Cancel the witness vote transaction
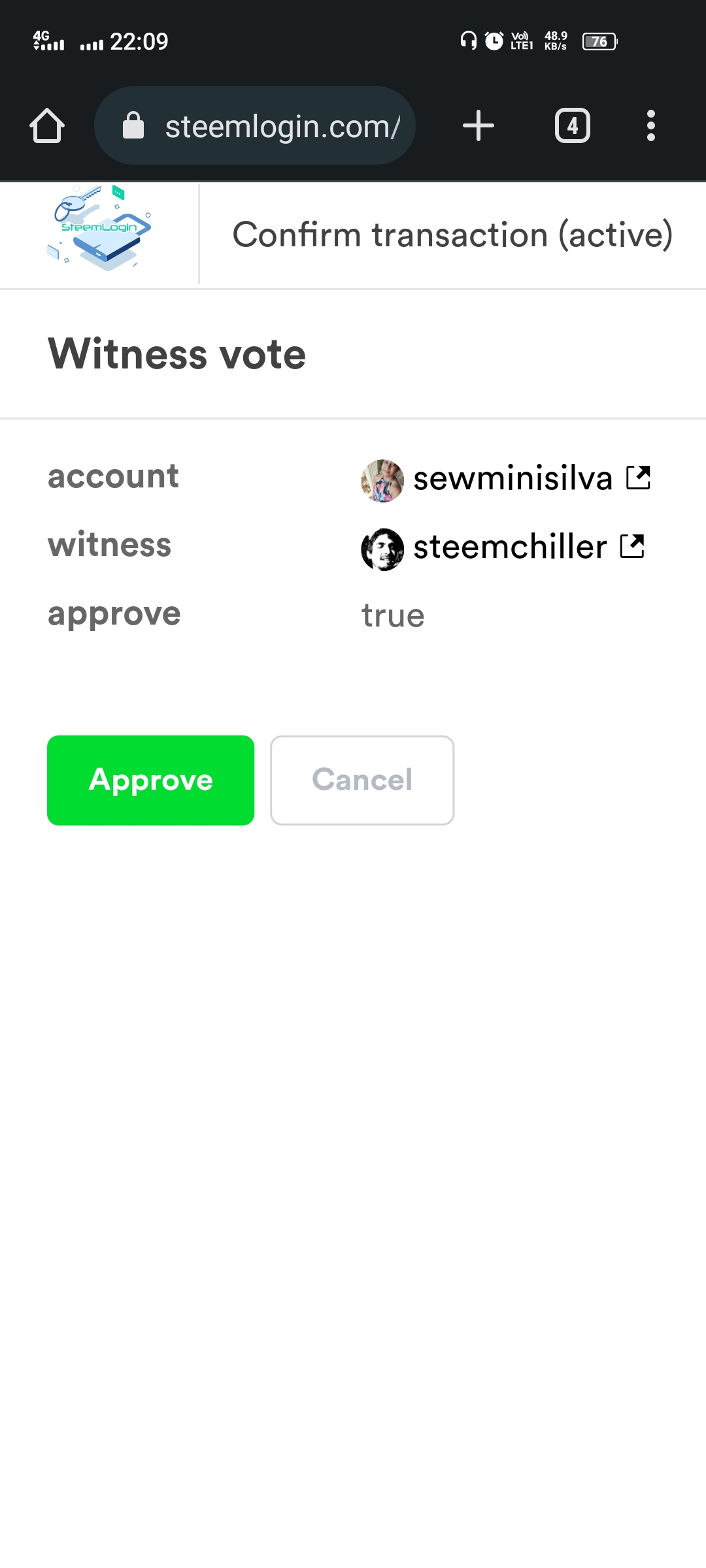Viewport: 706px width, 1568px height. point(362,780)
